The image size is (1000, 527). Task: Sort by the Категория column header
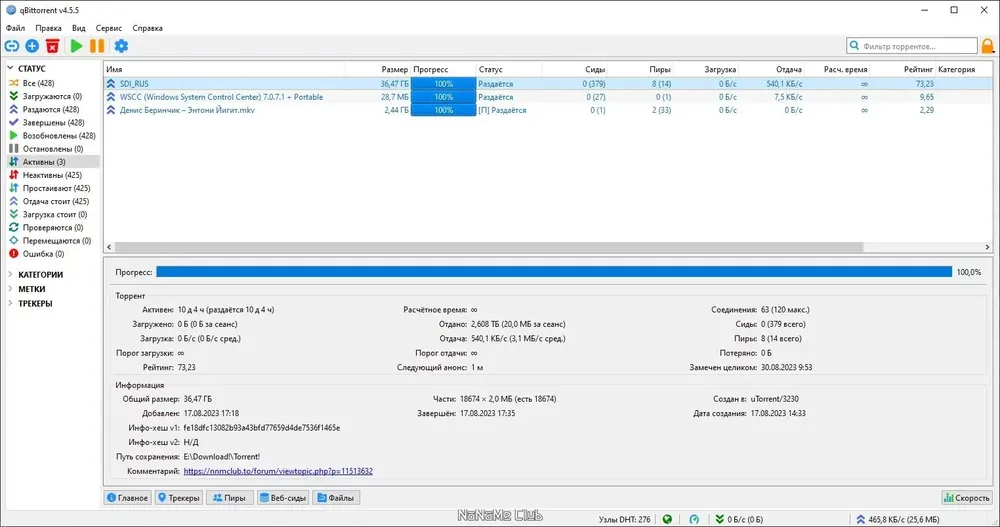964,69
